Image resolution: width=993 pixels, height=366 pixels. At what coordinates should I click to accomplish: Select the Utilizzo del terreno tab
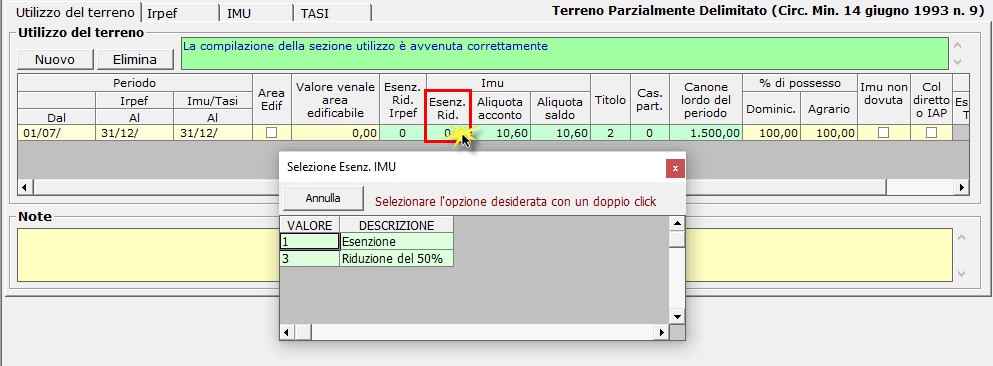pos(75,12)
